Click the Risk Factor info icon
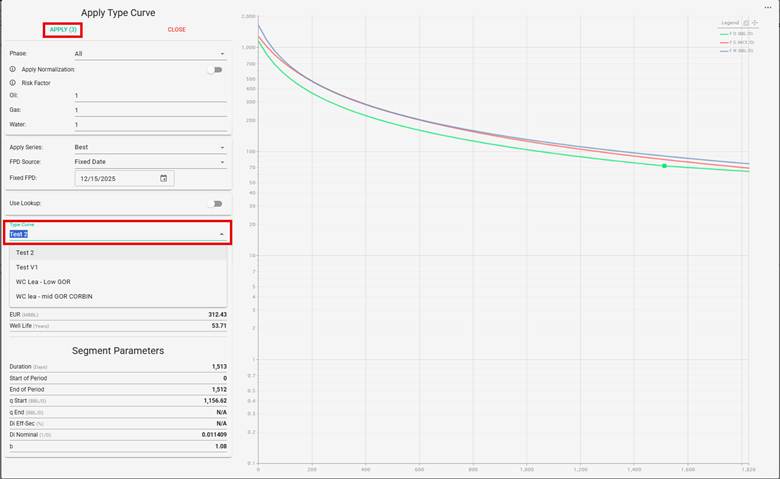 tap(13, 83)
